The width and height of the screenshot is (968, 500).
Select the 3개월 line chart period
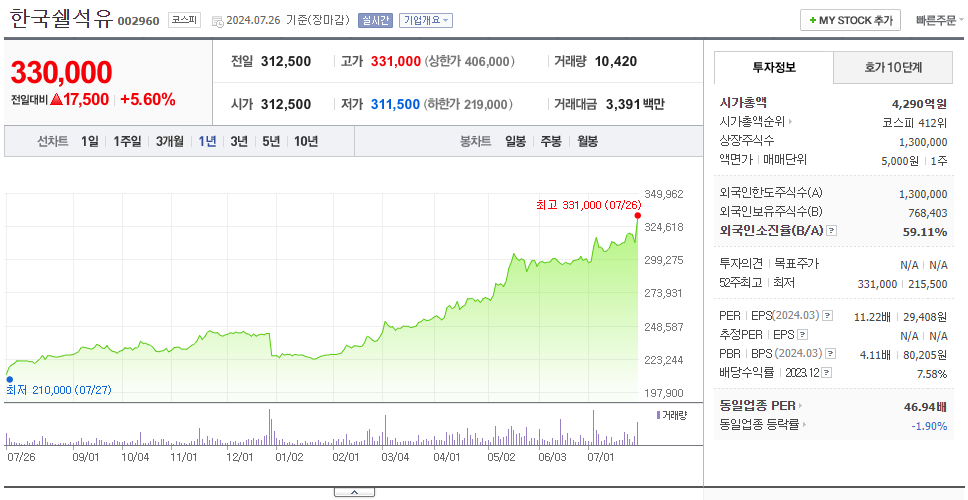(170, 141)
